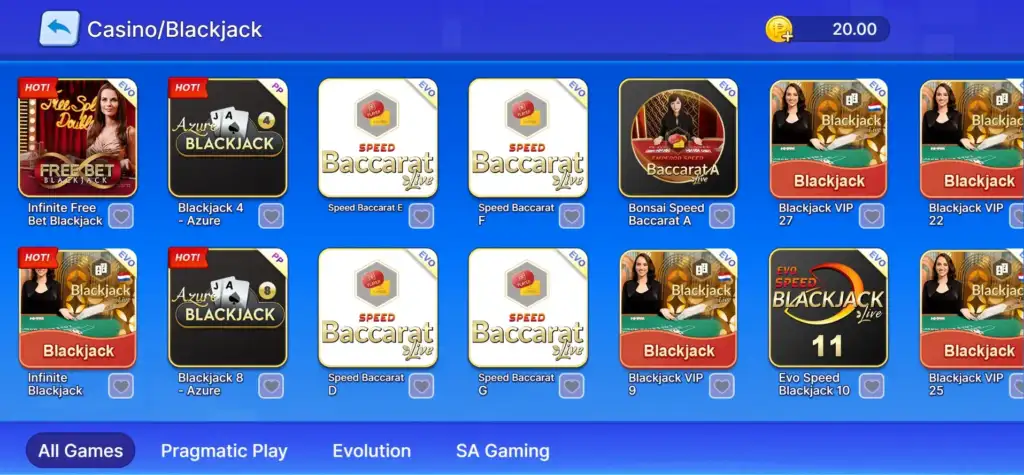Favorite Bonsai Speed Baccarat A heart icon
The image size is (1024, 475).
point(722,216)
